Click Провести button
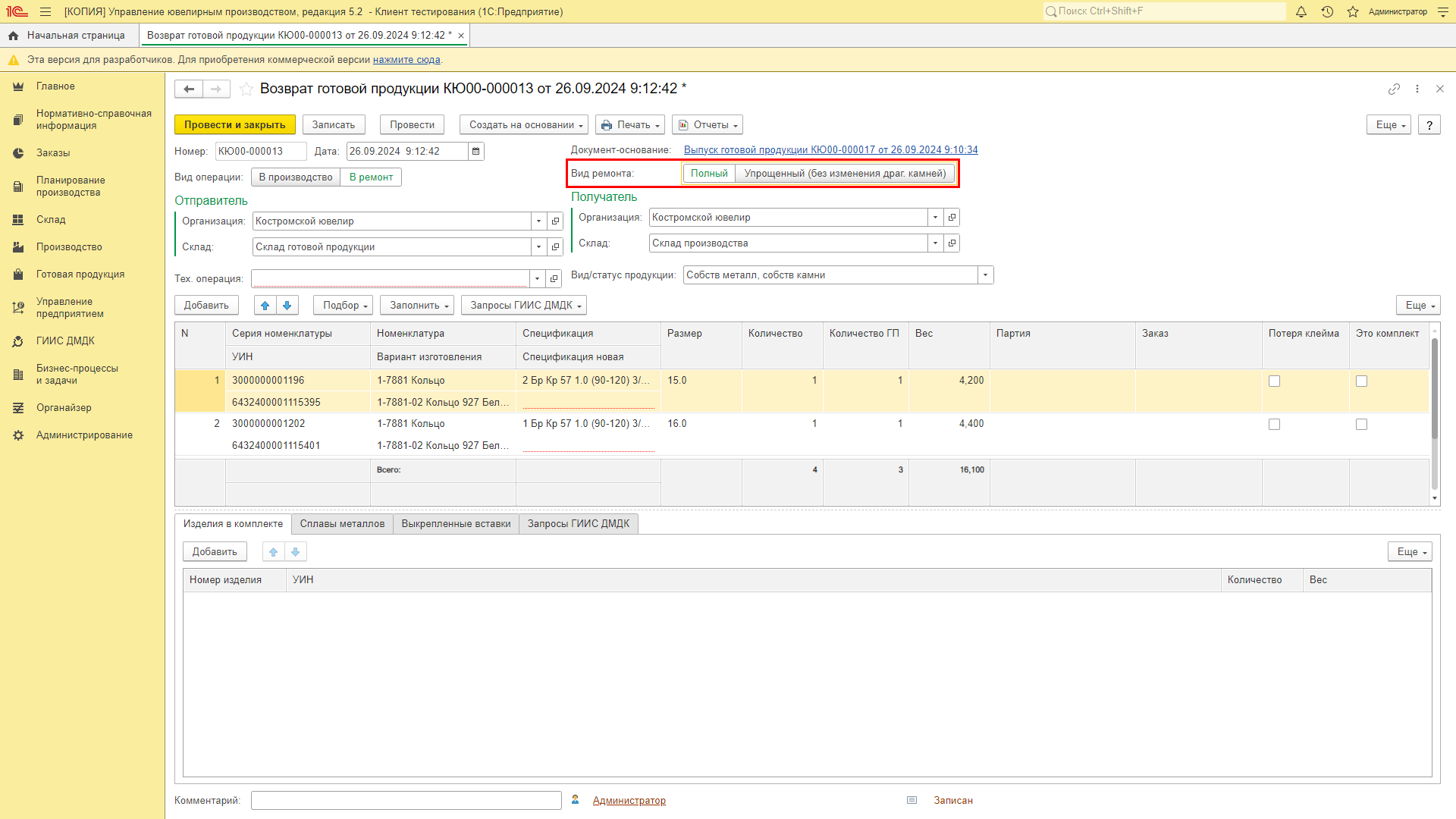 click(412, 125)
